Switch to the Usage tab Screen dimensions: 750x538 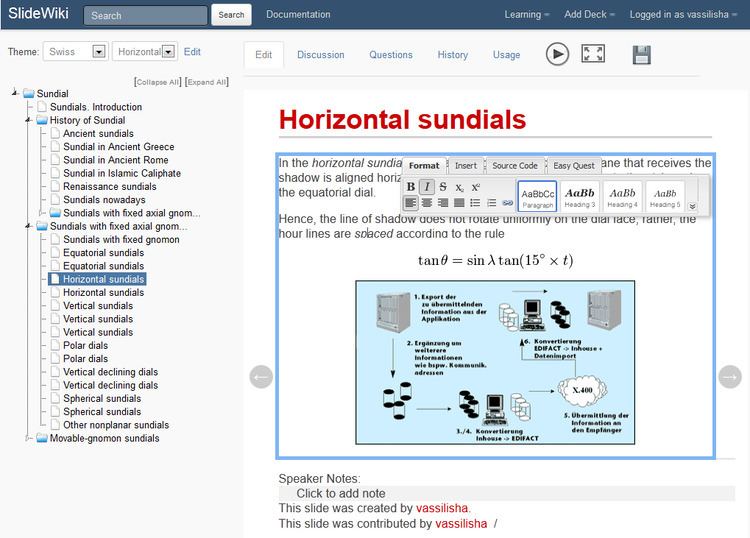click(x=507, y=55)
